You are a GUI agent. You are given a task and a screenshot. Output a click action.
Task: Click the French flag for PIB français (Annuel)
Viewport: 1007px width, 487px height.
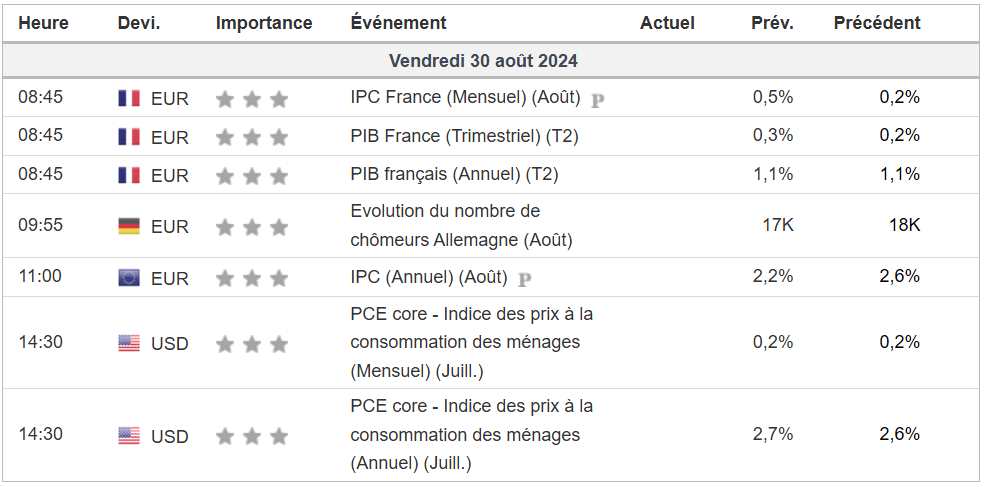(129, 175)
